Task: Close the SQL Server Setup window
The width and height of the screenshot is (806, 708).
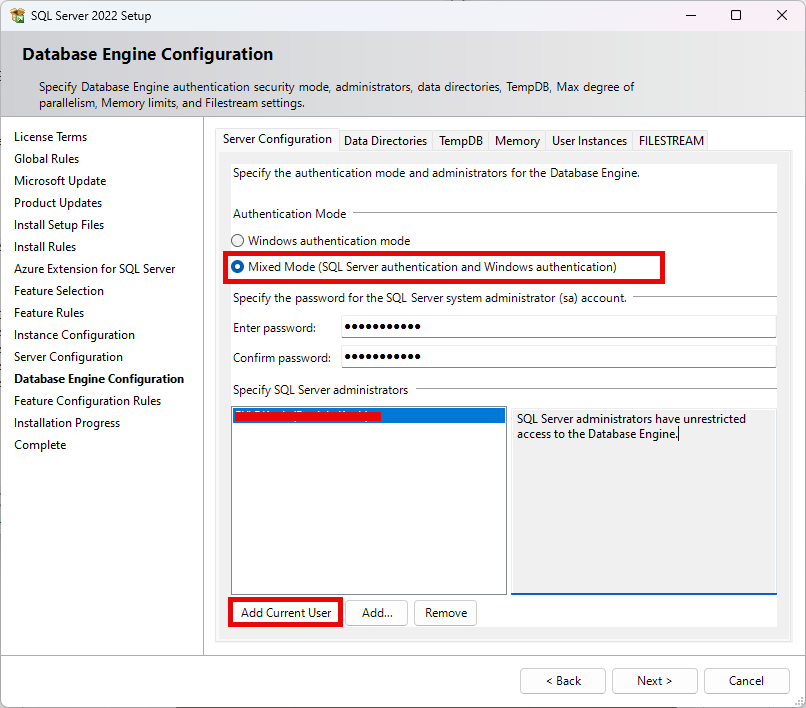Action: pyautogui.click(x=782, y=15)
